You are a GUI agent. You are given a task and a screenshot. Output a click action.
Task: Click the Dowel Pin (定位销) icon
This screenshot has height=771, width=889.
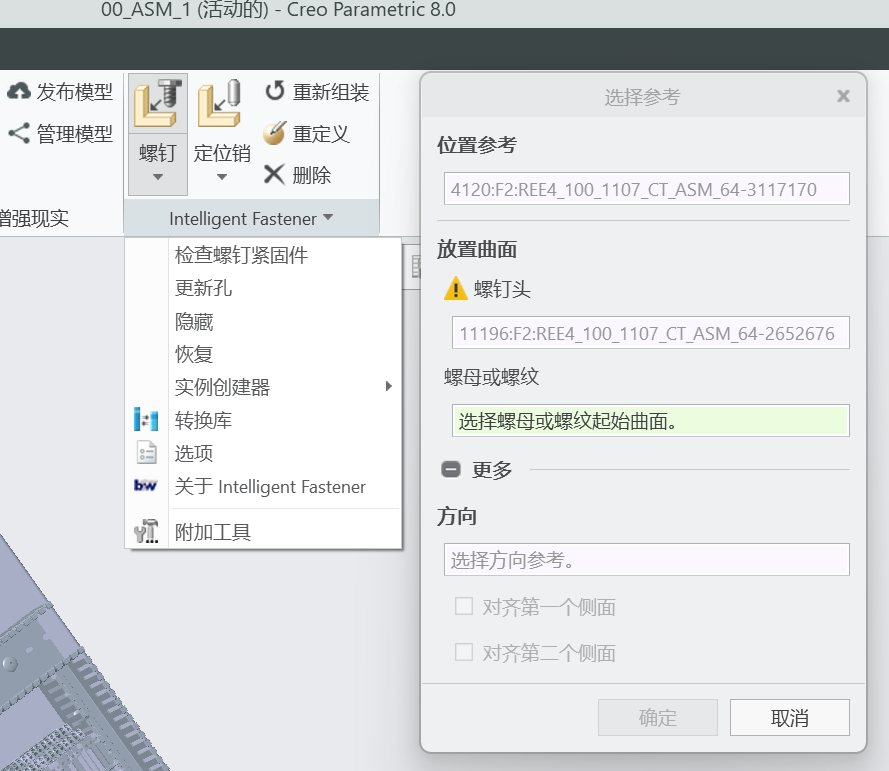pos(221,103)
